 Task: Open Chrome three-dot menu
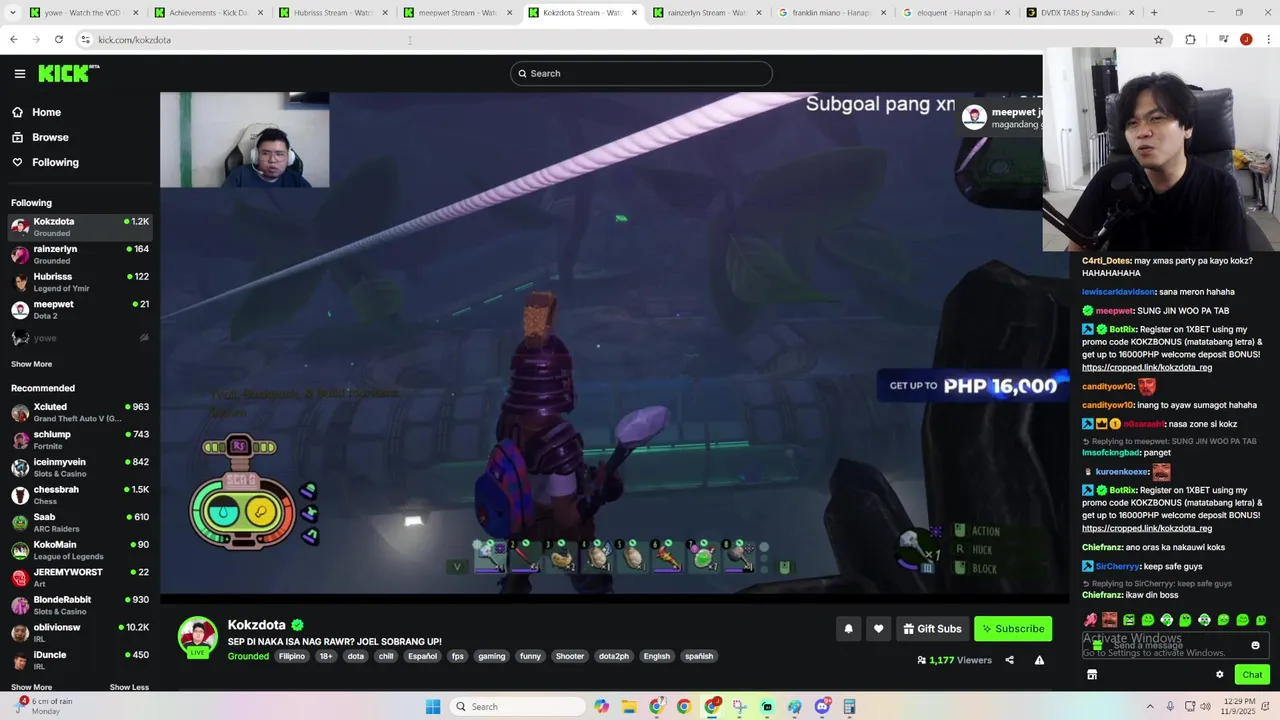point(1267,39)
